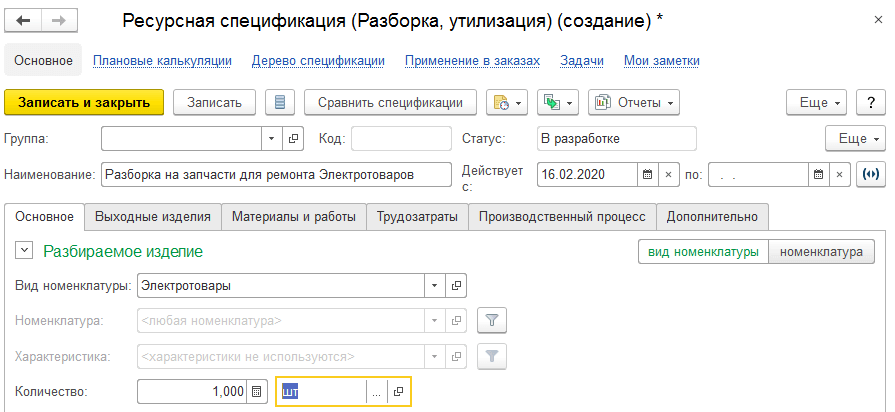Open the calendar document icon dropdown in toolbar

coord(507,103)
